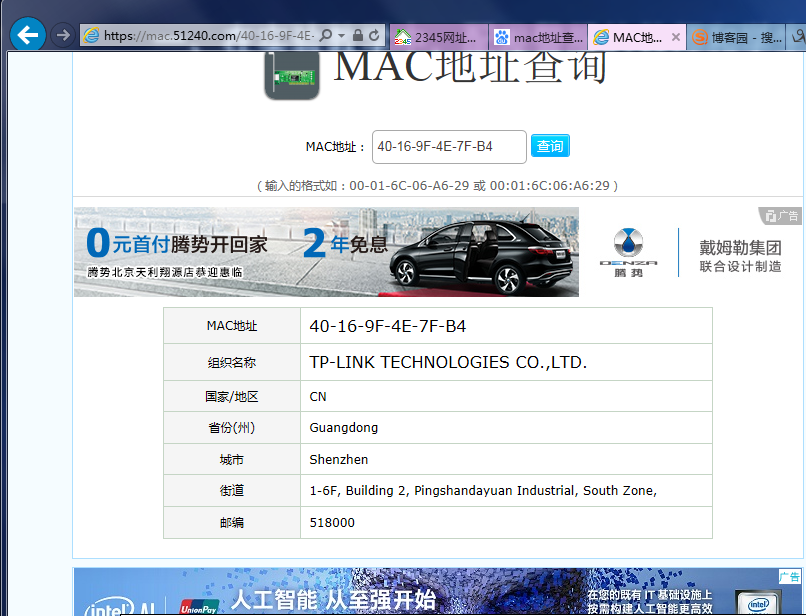Go forward using the browser forward arrow
The height and width of the screenshot is (616, 806).
coord(63,35)
